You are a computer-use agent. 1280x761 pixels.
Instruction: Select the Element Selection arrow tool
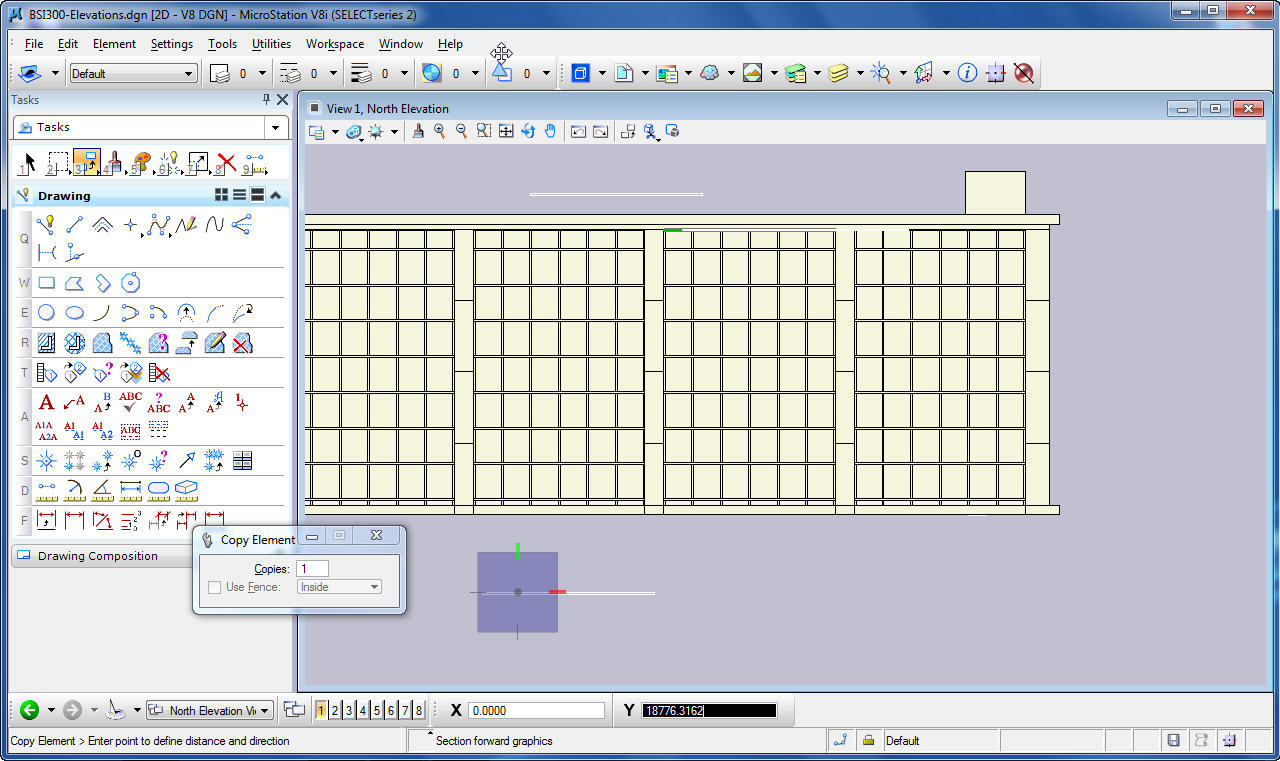[x=29, y=162]
